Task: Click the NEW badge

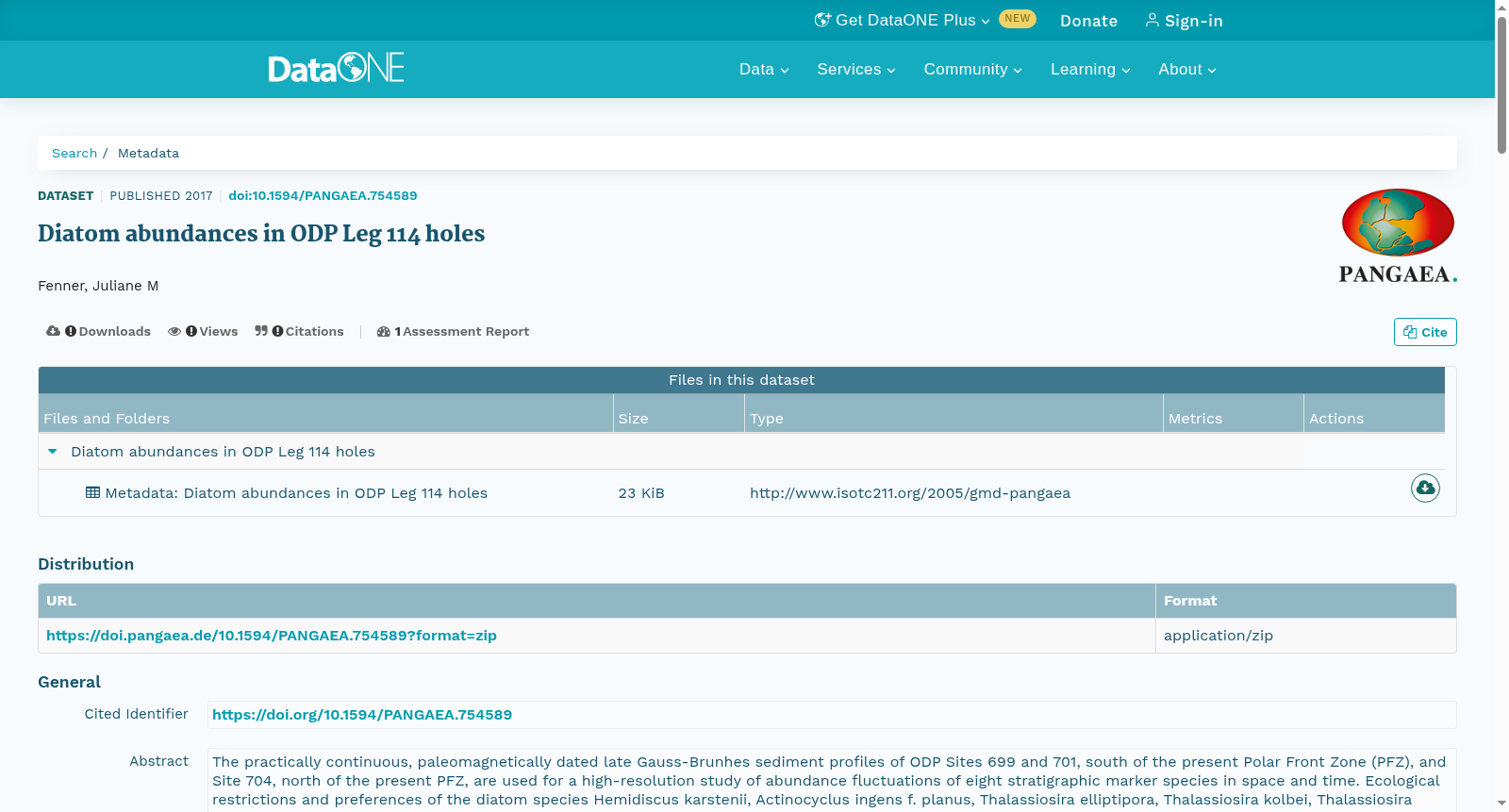Action: click(1018, 19)
